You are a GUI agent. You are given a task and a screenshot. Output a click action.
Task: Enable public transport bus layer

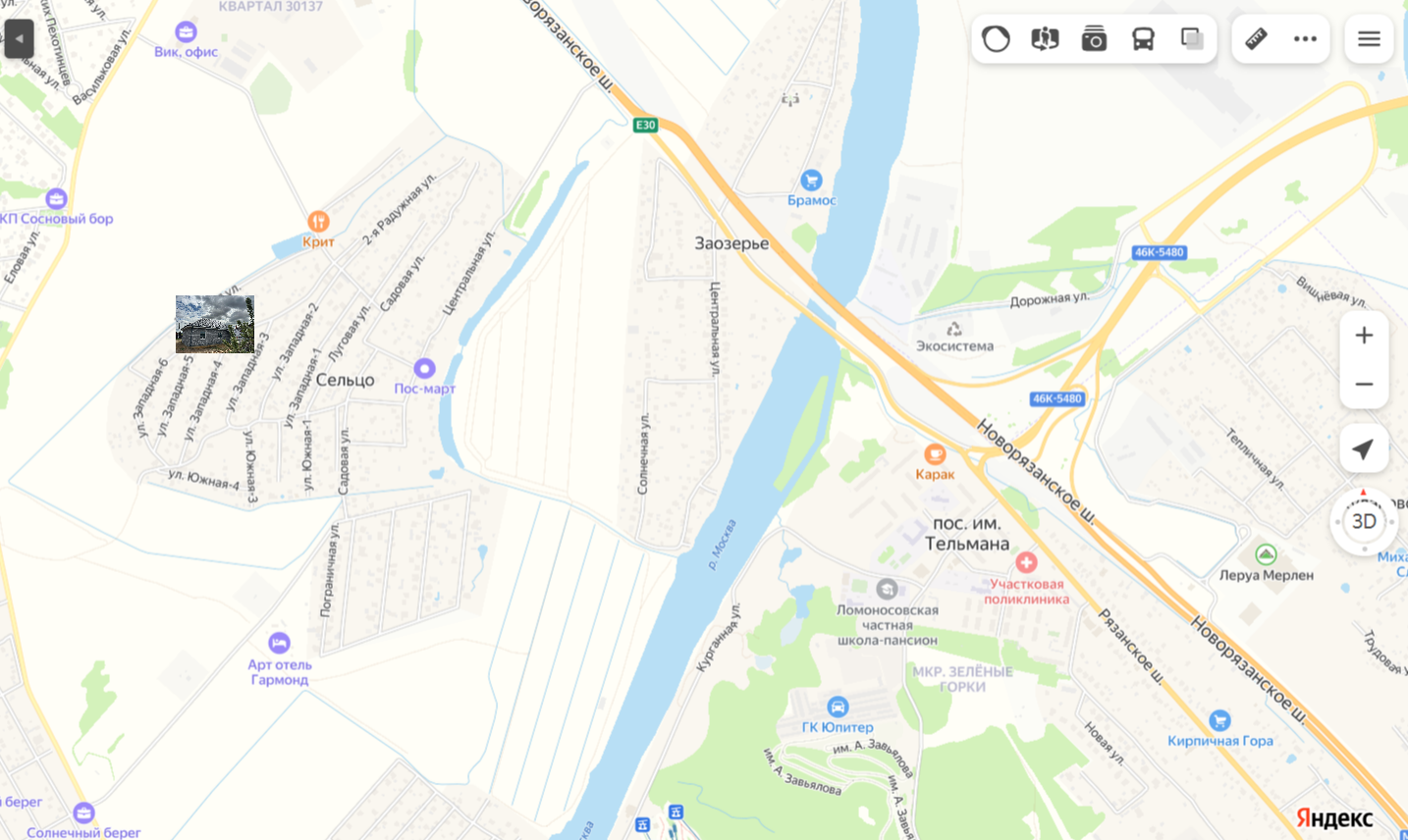click(x=1143, y=39)
